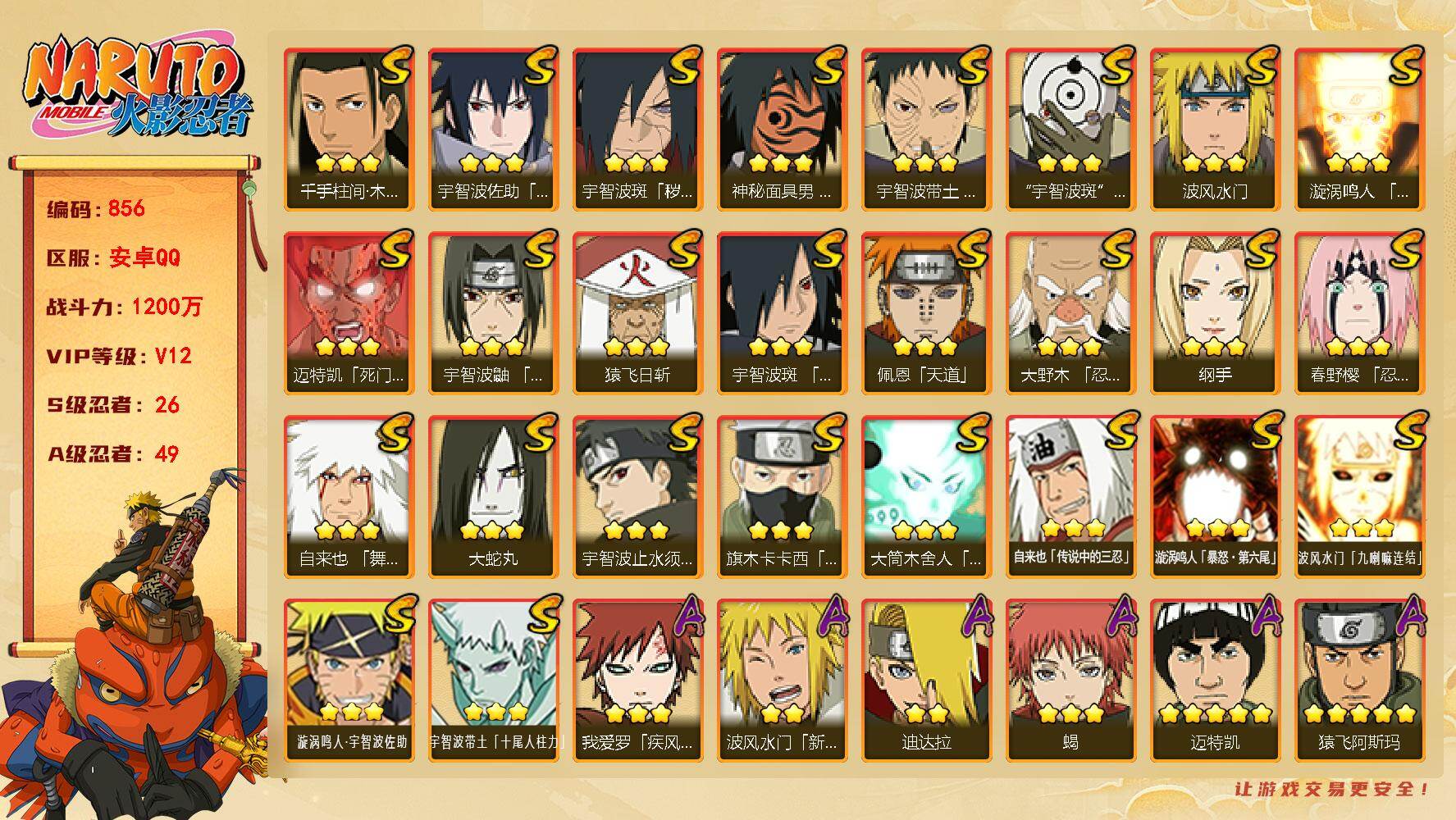The image size is (1456, 820).
Task: Open the 猿飞阿斯玛 character card
Action: pyautogui.click(x=1359, y=680)
